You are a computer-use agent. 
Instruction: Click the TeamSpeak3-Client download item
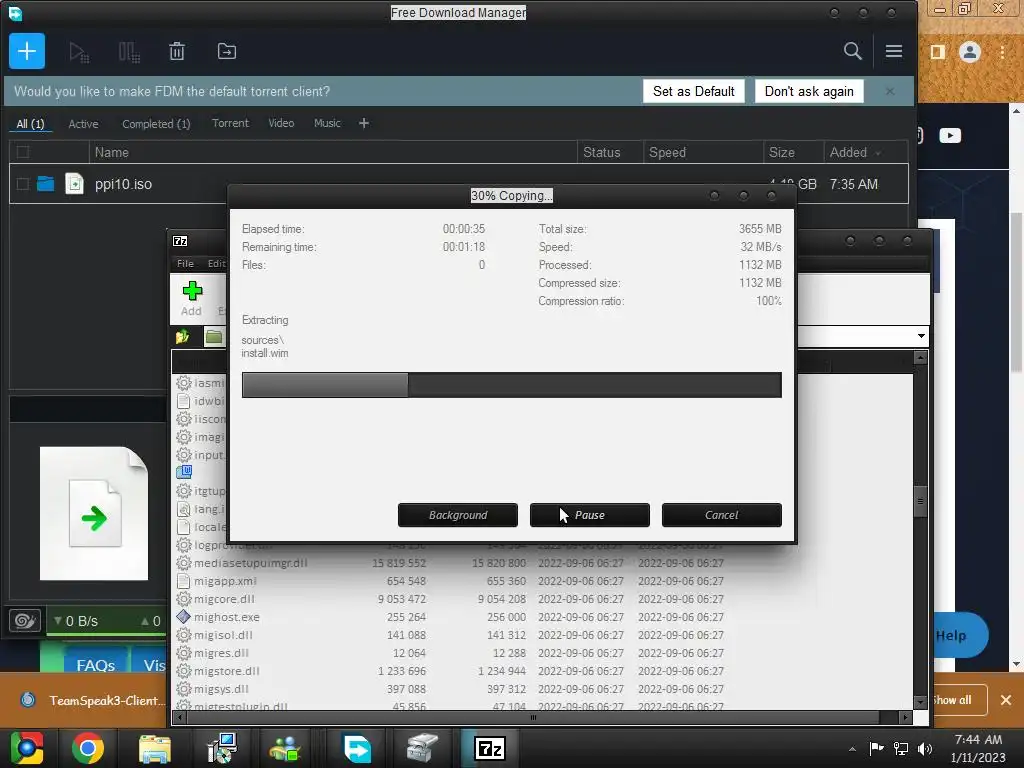(91, 700)
